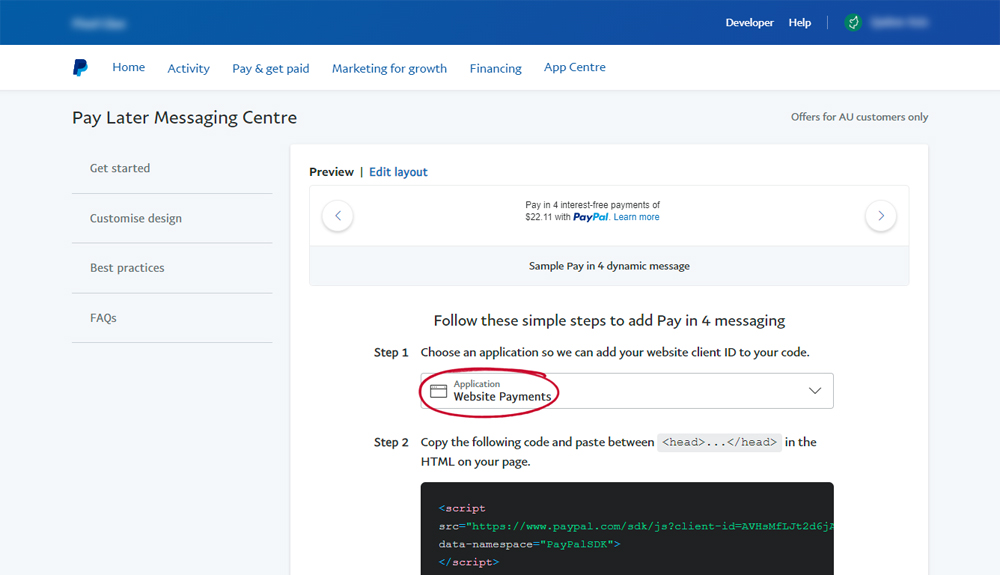Click the Edit layout link
Image resolution: width=1000 pixels, height=575 pixels.
(398, 172)
